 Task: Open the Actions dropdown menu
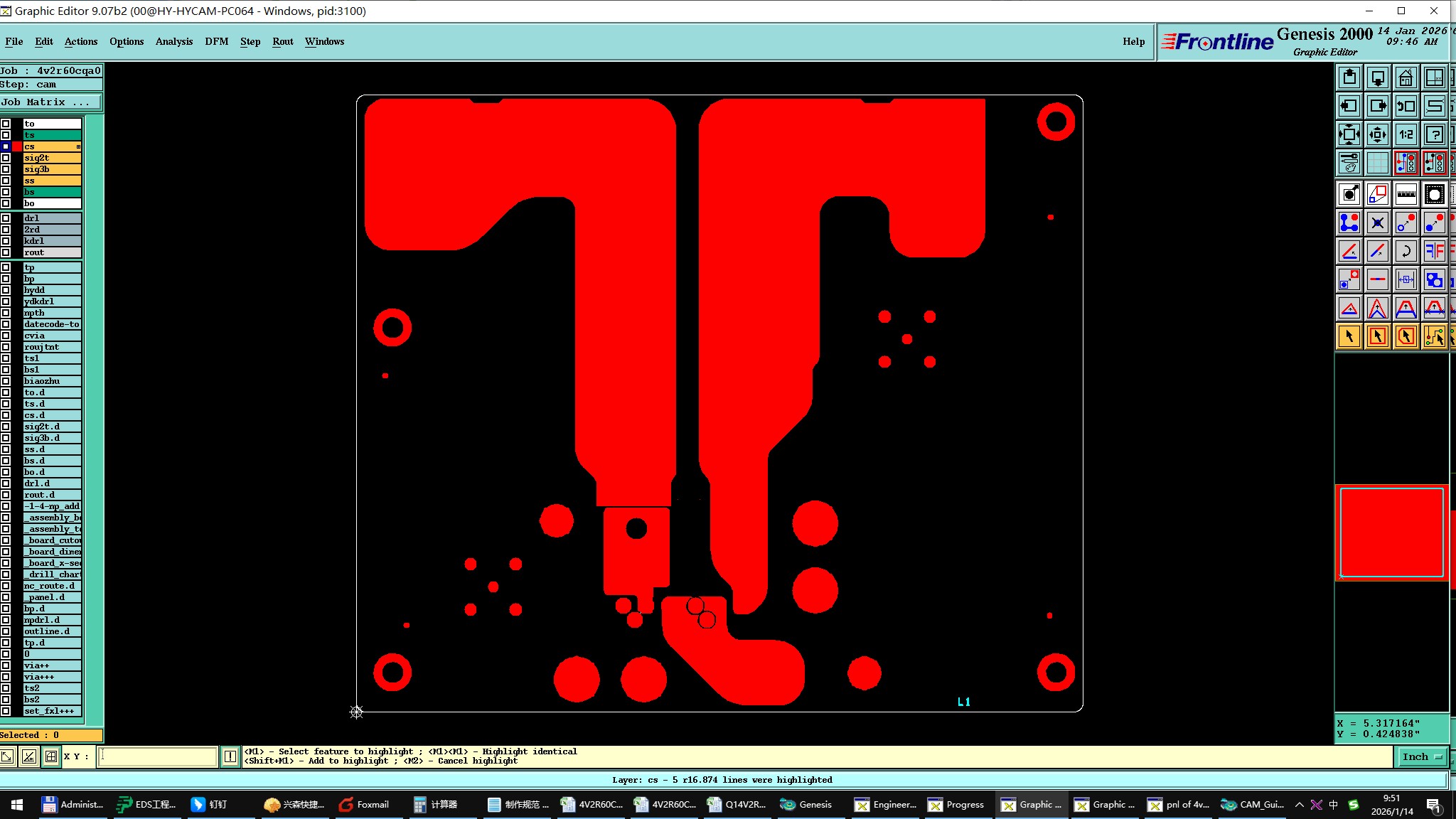pos(80,41)
